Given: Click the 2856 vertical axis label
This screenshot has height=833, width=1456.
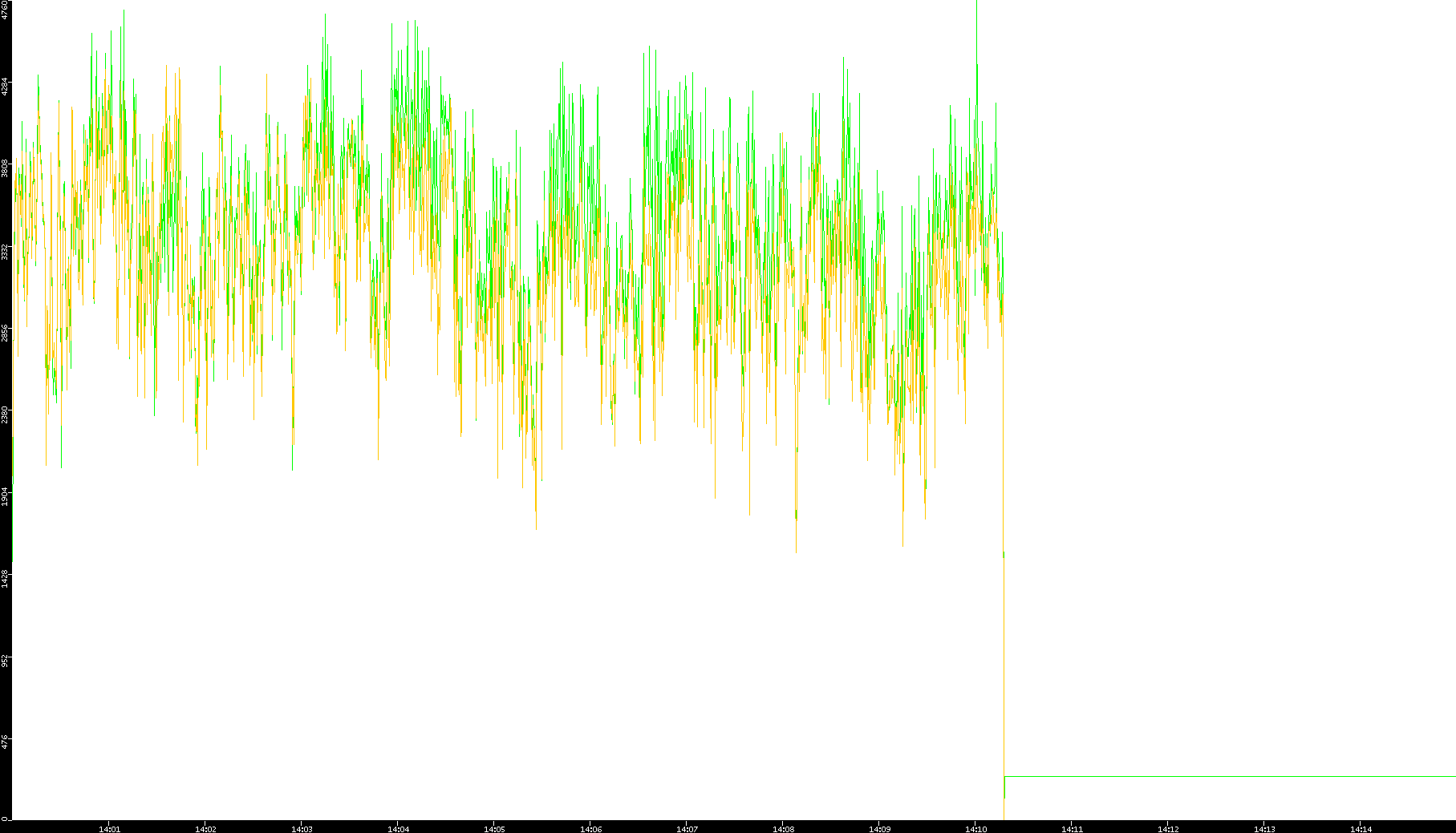Looking at the screenshot, I should click(x=6, y=334).
